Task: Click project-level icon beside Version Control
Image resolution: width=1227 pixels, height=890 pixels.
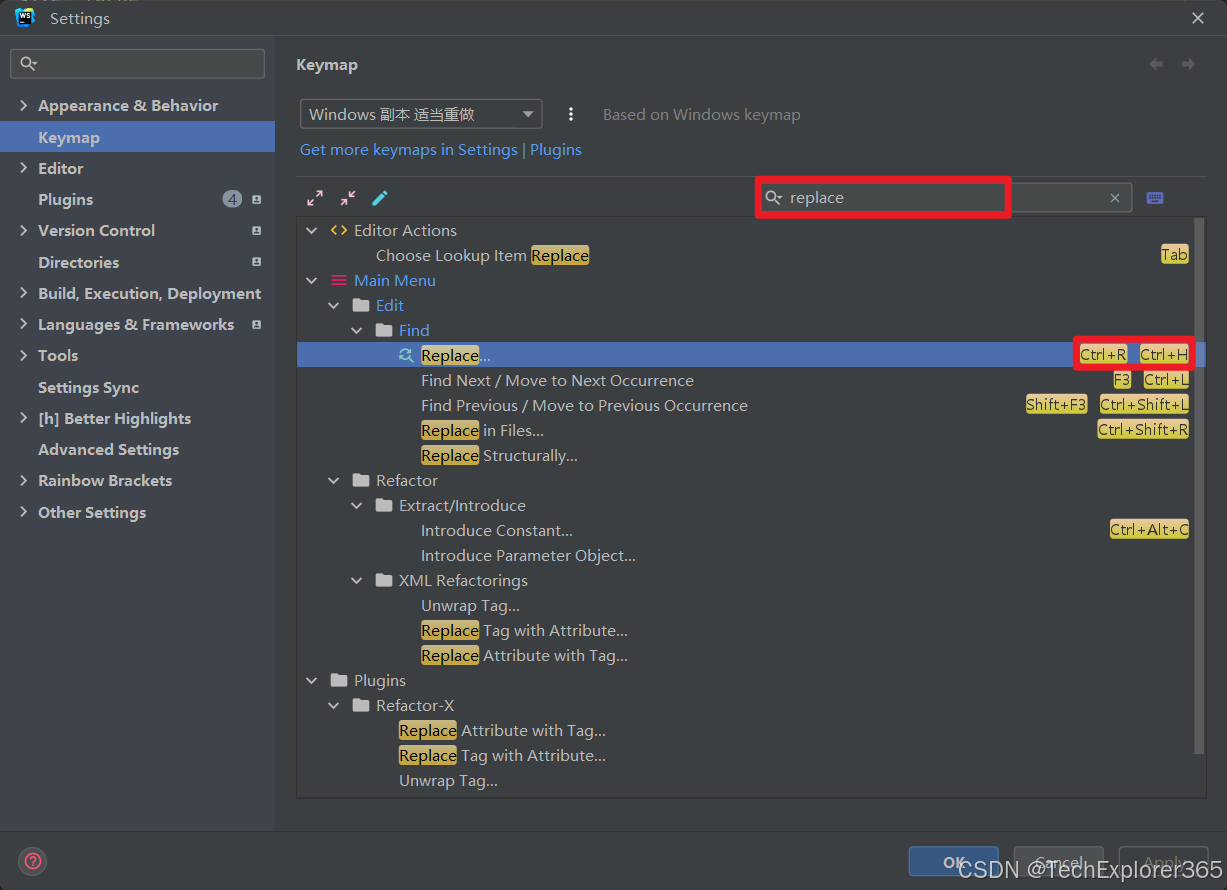Action: tap(257, 230)
